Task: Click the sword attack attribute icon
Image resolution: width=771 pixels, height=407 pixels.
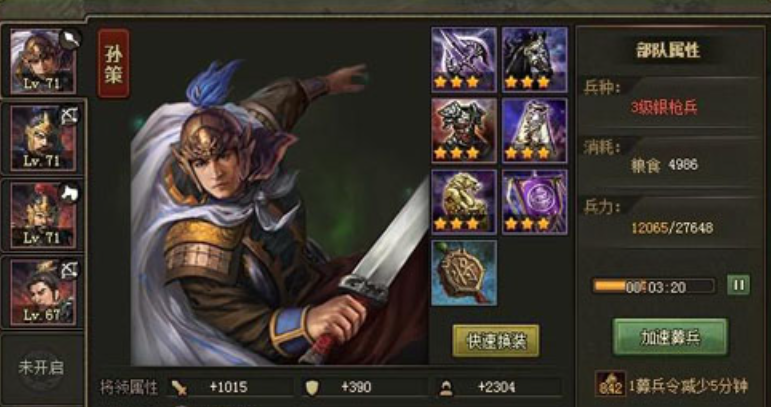Action: pyautogui.click(x=179, y=388)
